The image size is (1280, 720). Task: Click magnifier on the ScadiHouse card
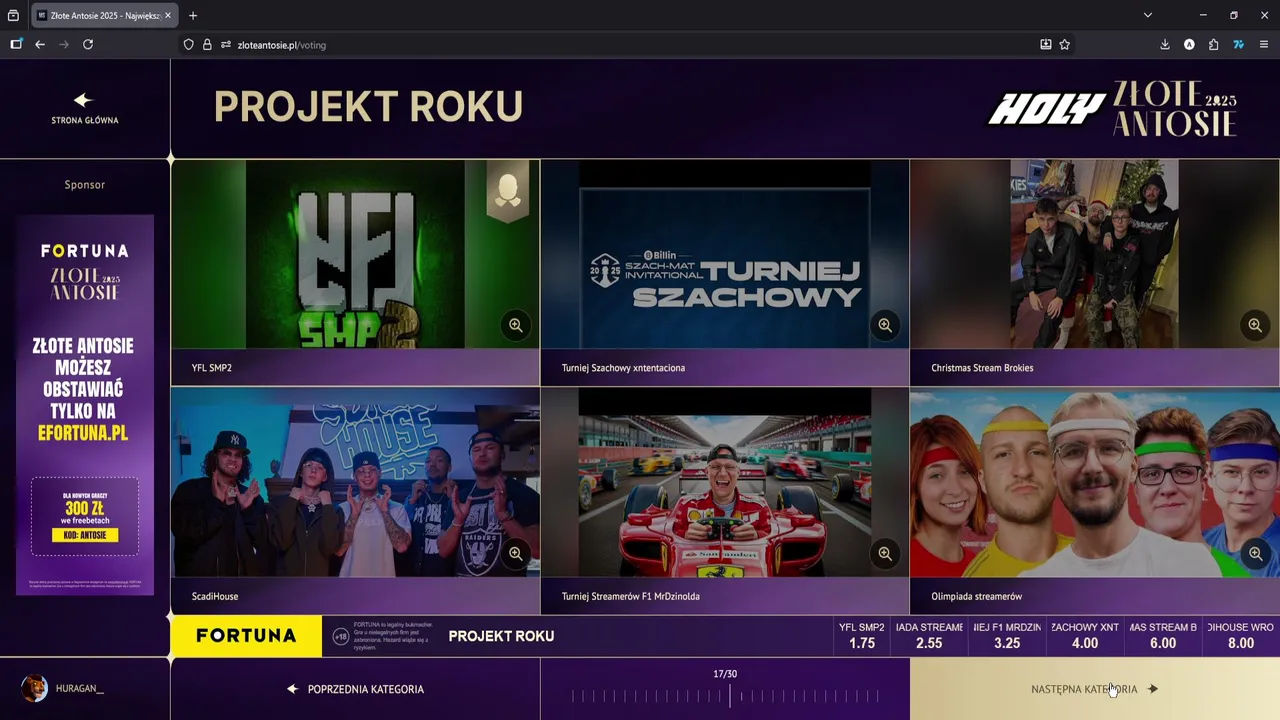click(x=516, y=553)
